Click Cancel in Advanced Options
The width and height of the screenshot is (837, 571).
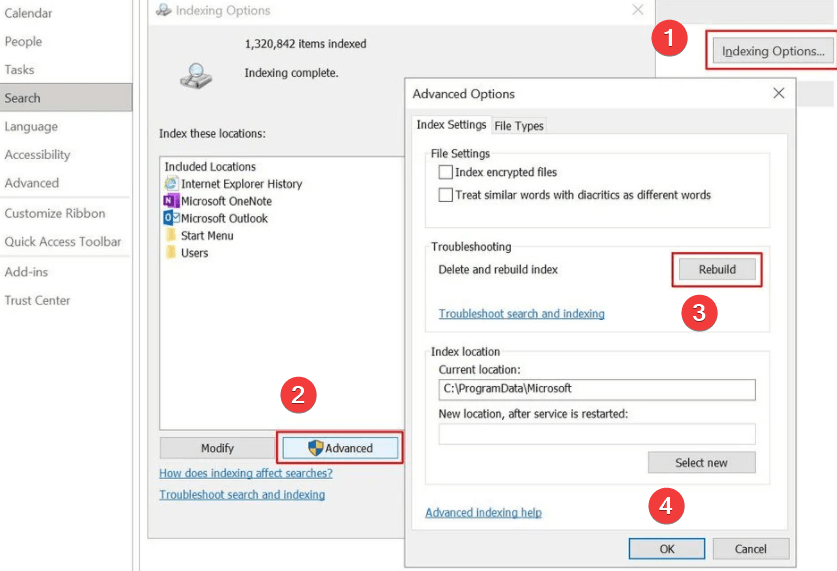coord(751,549)
